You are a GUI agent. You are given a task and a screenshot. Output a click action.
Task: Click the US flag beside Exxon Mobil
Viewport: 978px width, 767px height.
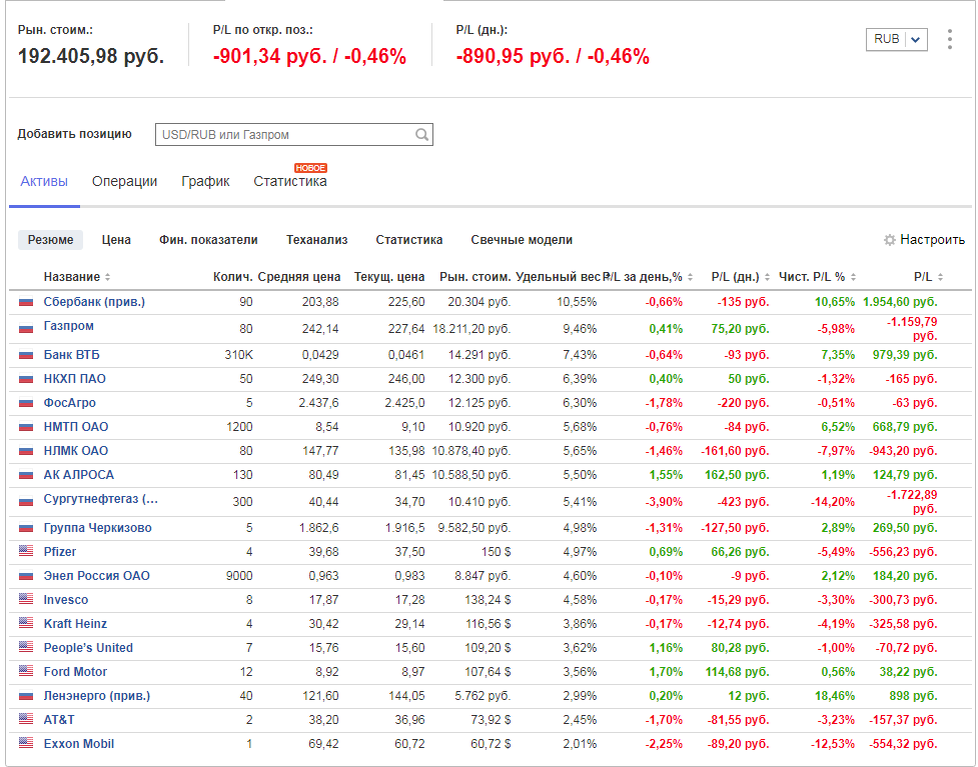click(26, 743)
